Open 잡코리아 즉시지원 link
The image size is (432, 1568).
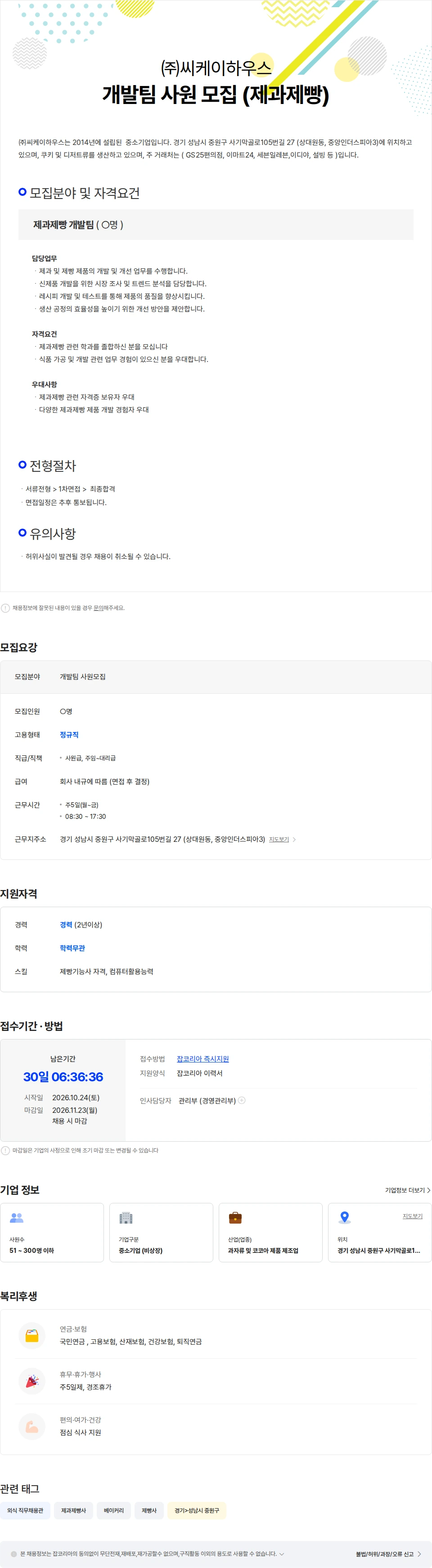point(202,1059)
